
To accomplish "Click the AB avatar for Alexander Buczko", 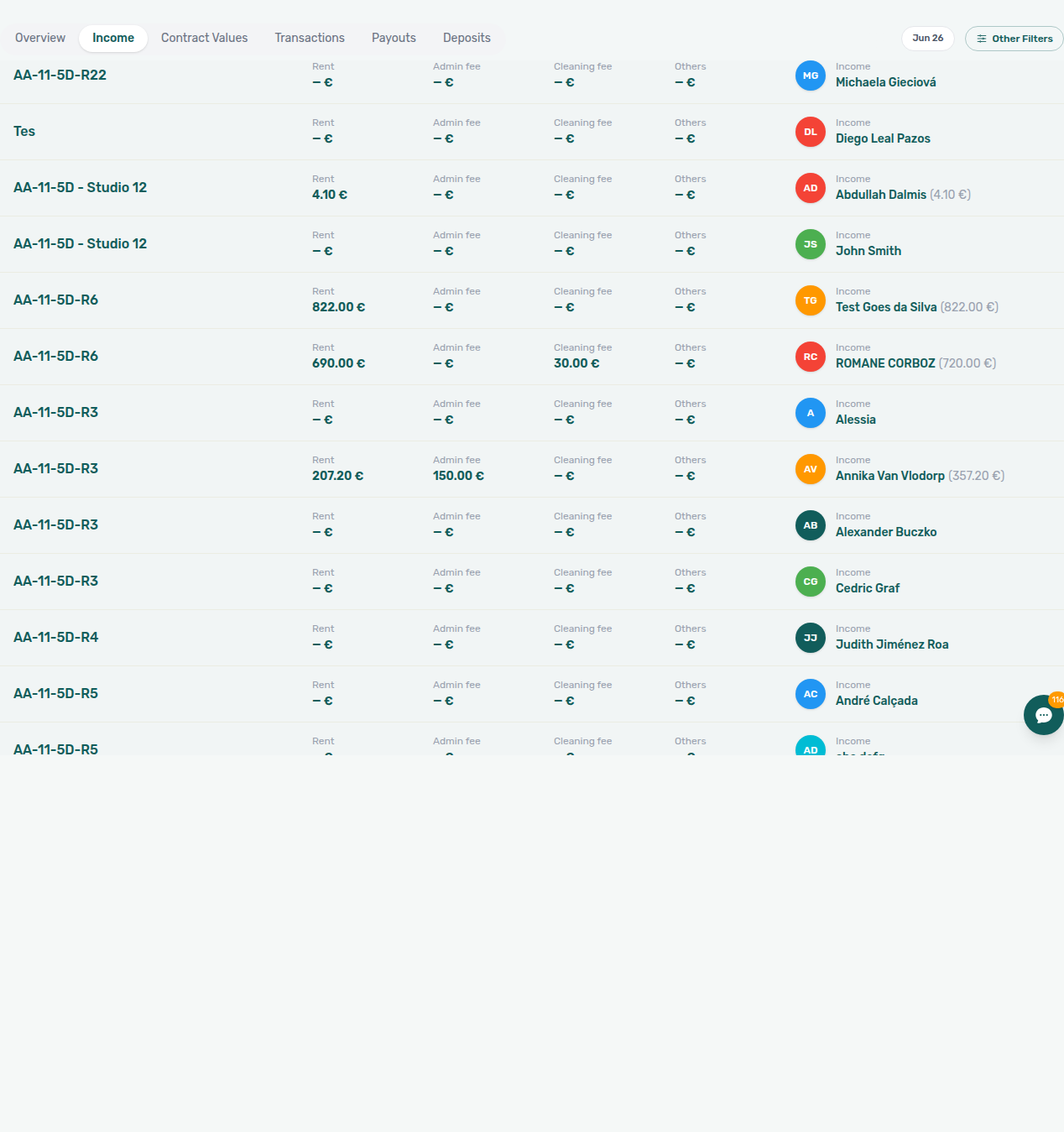I will (811, 525).
